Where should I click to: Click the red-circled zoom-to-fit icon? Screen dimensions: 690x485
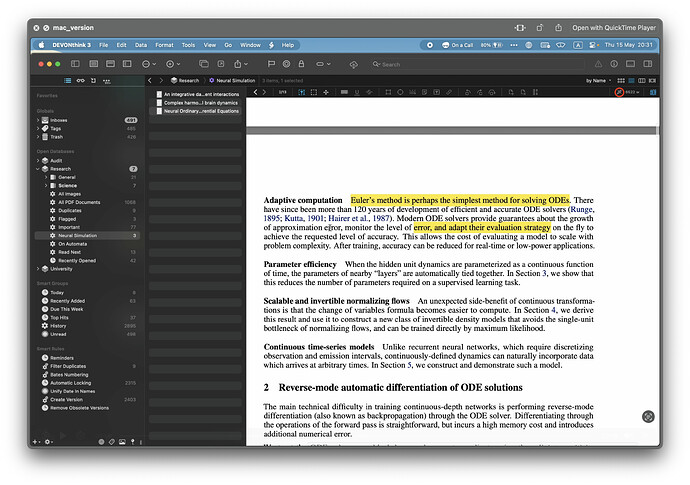click(619, 92)
